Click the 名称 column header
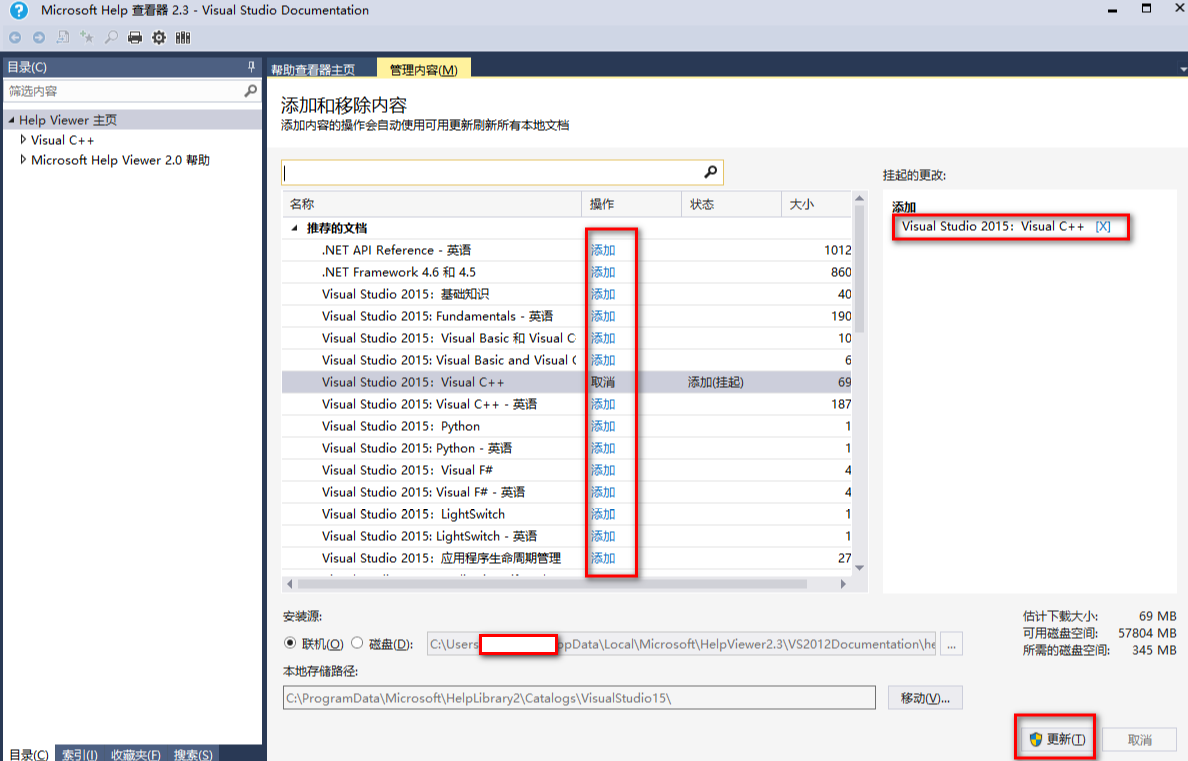This screenshot has height=761, width=1188. 432,204
